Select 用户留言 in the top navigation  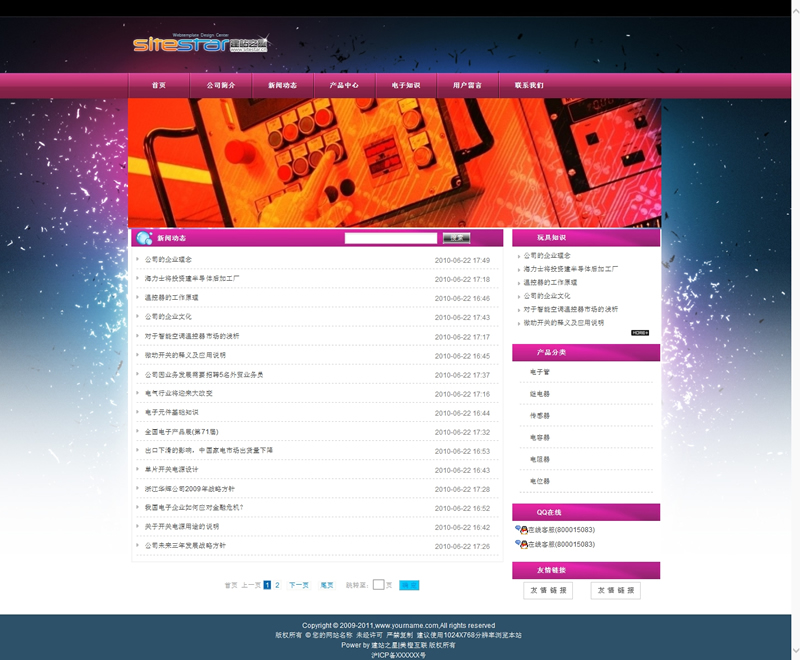467,86
